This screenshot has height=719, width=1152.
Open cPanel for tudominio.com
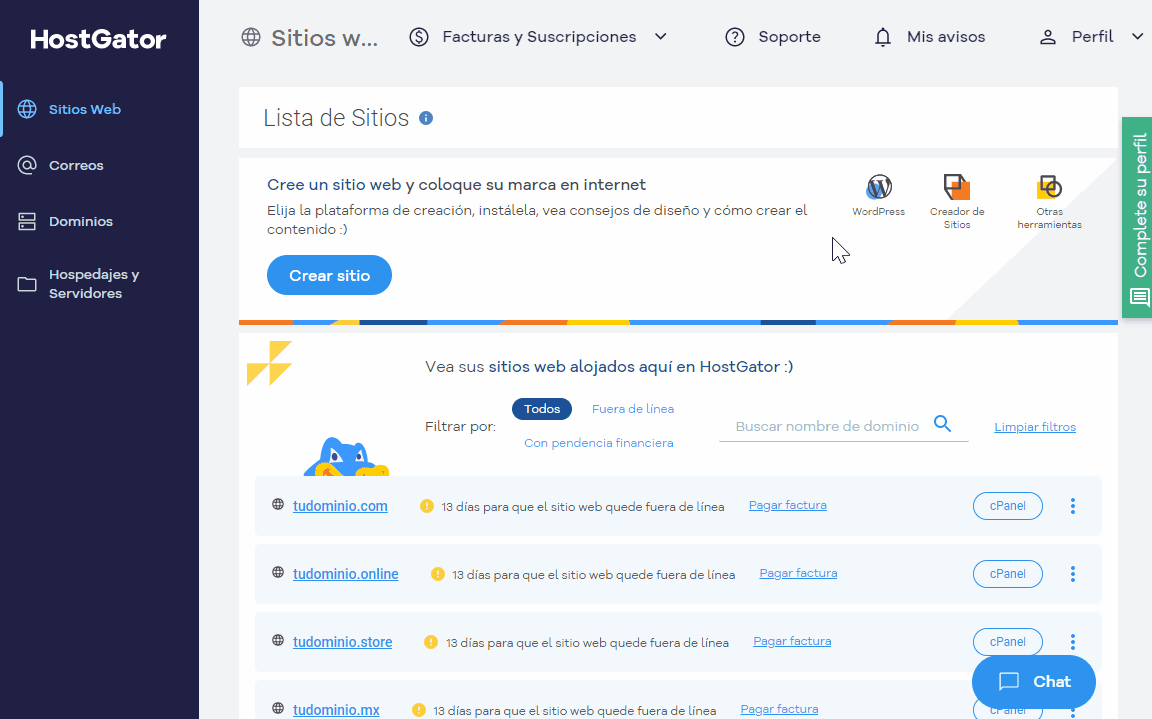(x=1007, y=506)
